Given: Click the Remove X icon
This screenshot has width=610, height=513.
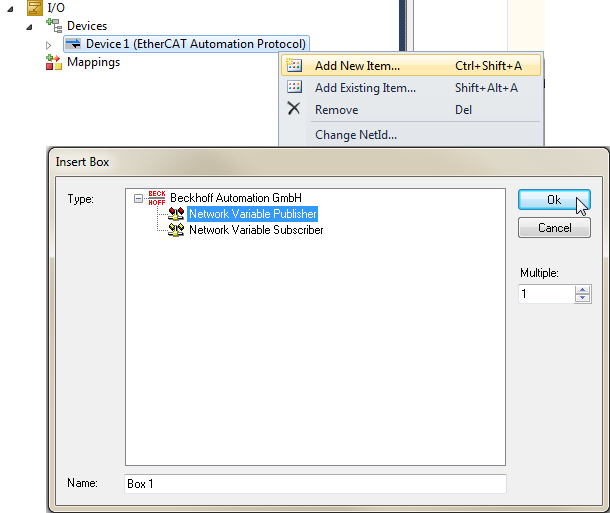Looking at the screenshot, I should coord(294,109).
